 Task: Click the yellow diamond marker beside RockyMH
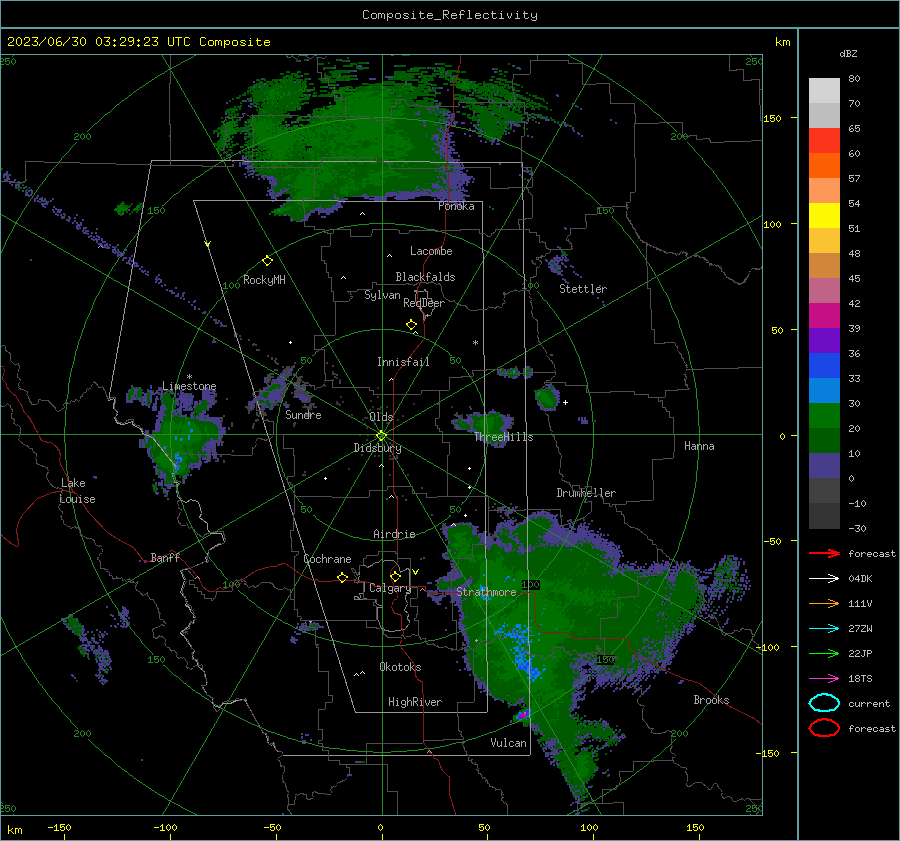267,261
